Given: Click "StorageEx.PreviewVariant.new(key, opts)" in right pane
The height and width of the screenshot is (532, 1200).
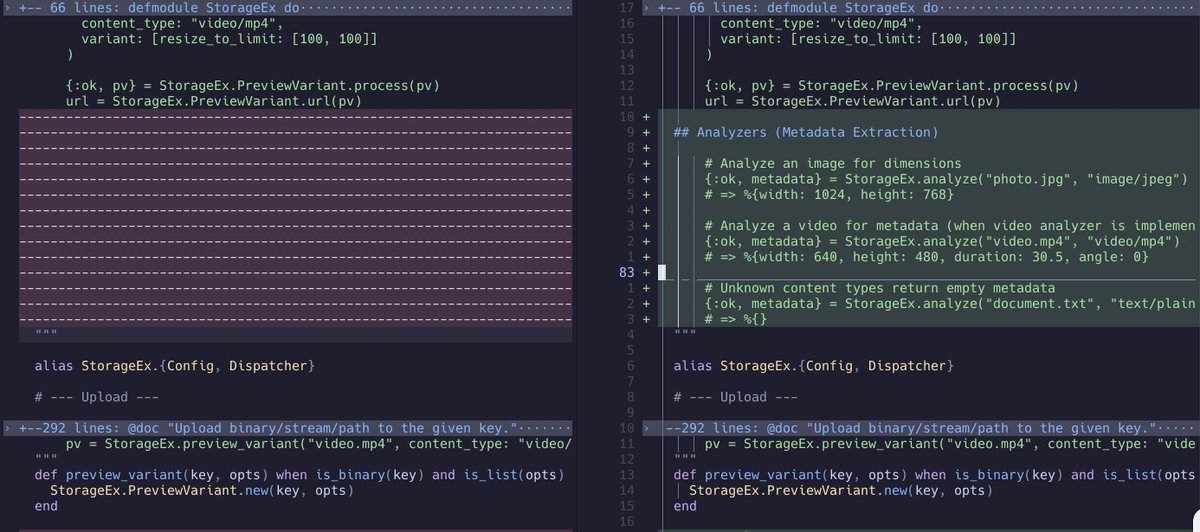Looking at the screenshot, I should [842, 490].
